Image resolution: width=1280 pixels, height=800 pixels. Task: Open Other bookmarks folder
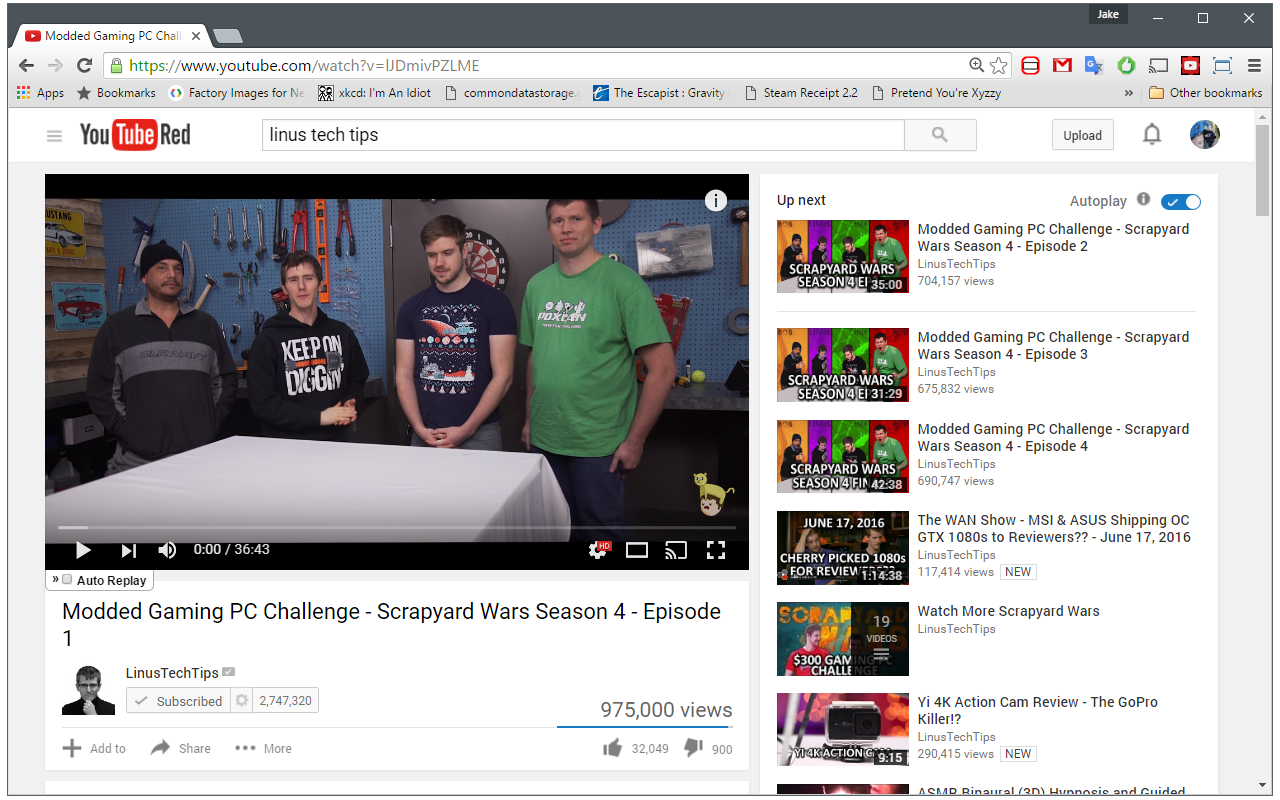coord(1205,93)
